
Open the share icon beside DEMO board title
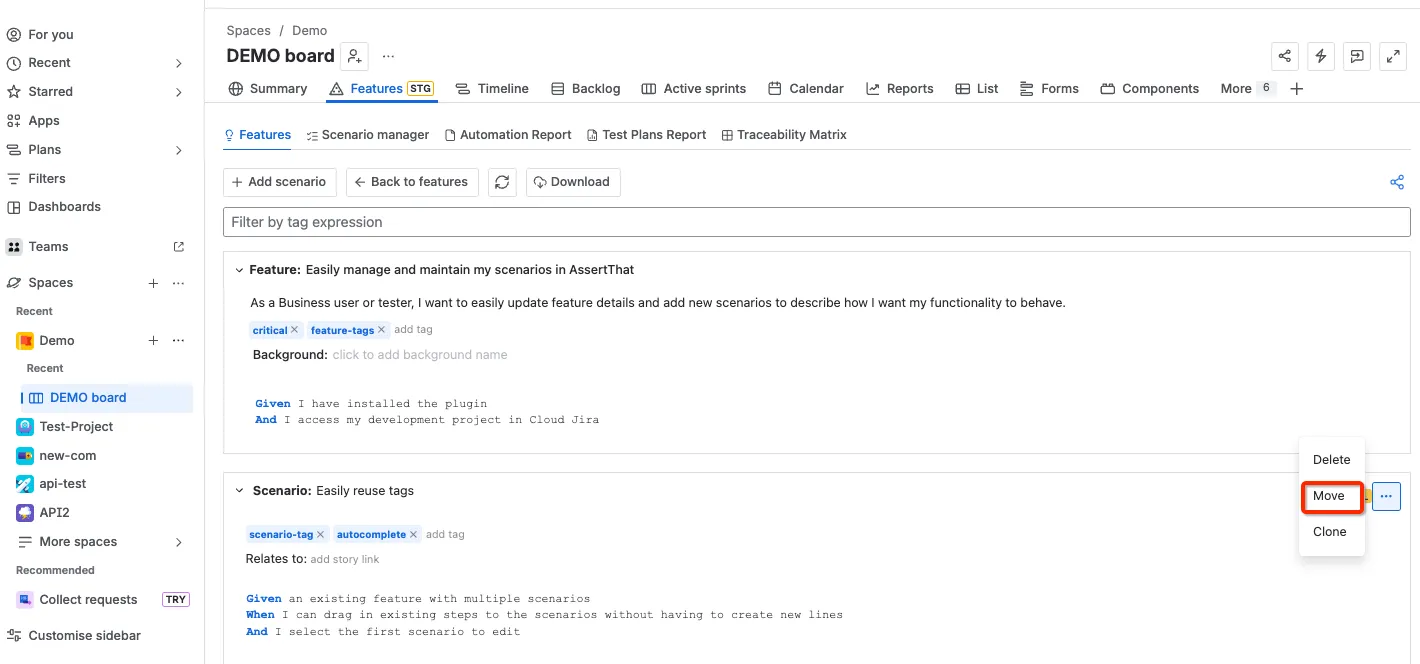click(1285, 56)
